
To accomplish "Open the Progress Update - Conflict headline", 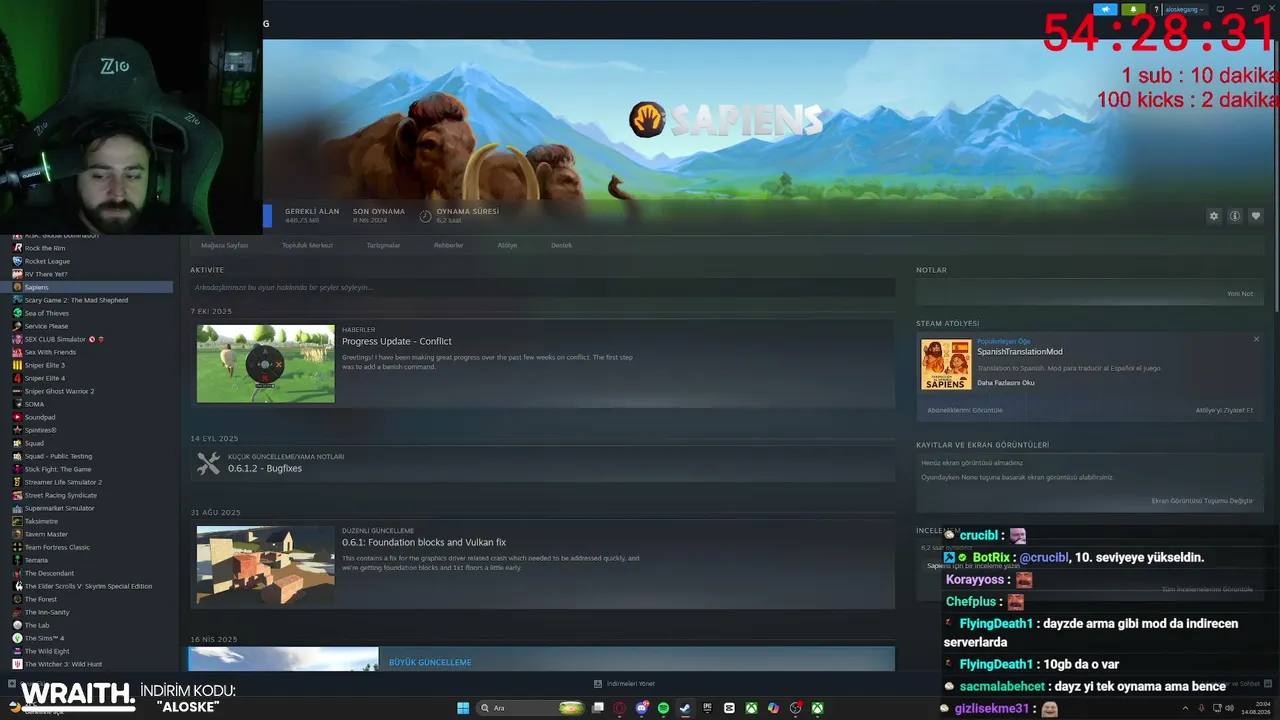I will pos(397,341).
